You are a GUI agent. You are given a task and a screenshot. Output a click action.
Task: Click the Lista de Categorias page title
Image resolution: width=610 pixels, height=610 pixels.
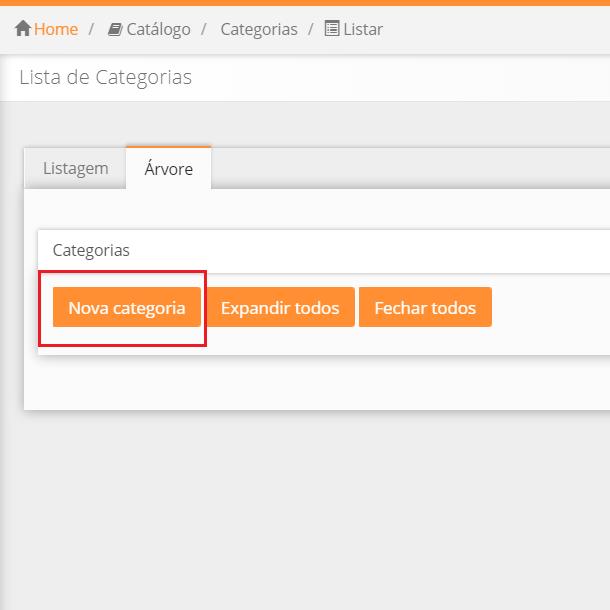pyautogui.click(x=105, y=77)
